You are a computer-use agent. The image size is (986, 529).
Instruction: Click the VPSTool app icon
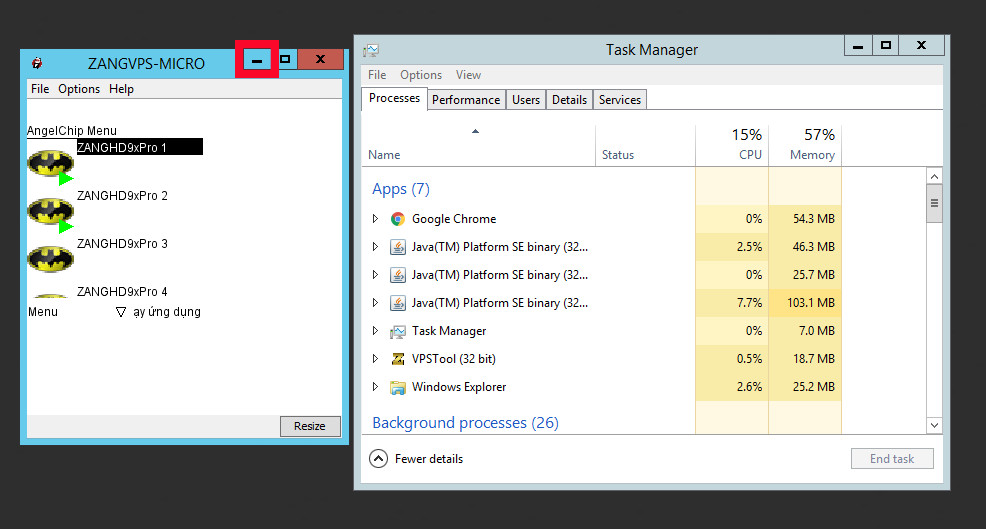point(397,359)
